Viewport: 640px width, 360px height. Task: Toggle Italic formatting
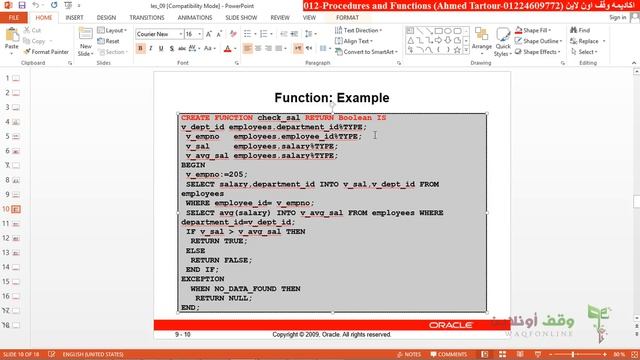coord(151,49)
